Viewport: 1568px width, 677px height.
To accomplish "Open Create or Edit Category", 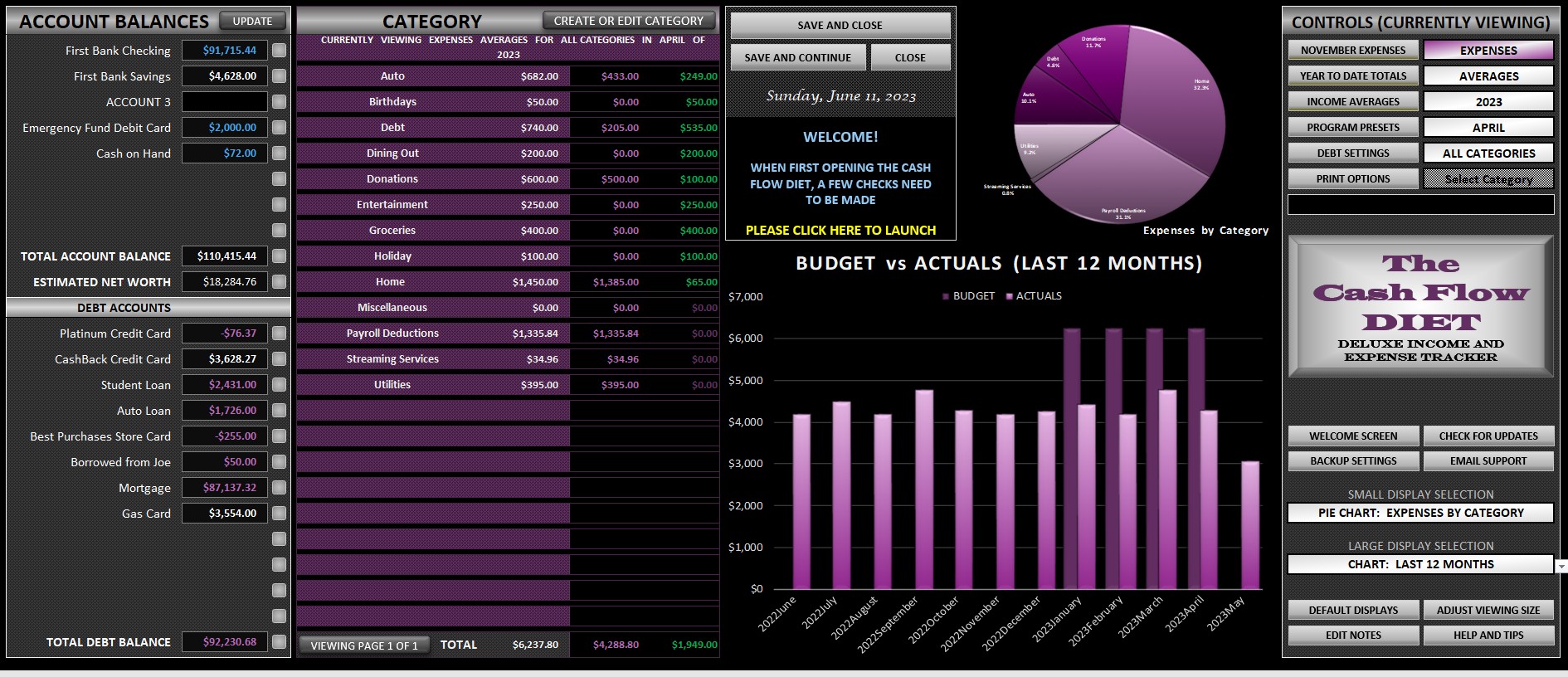I will (x=628, y=21).
